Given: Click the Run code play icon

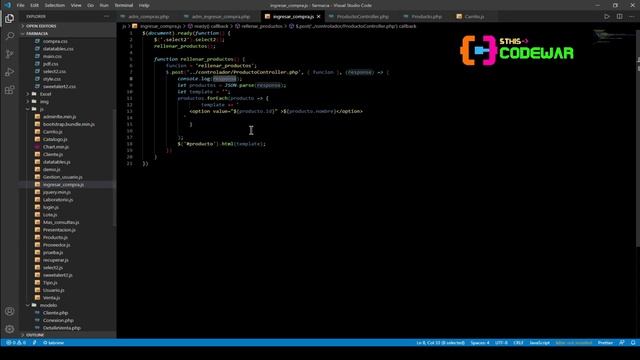Looking at the screenshot, I should click(x=607, y=16).
